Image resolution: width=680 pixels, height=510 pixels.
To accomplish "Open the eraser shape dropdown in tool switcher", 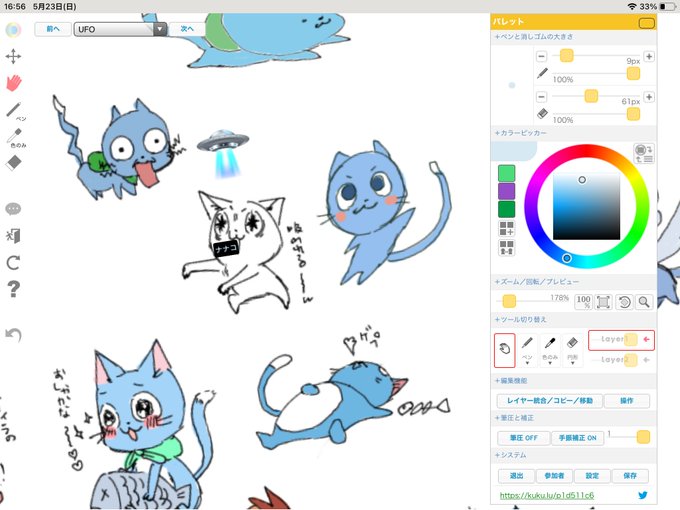I will 572,350.
